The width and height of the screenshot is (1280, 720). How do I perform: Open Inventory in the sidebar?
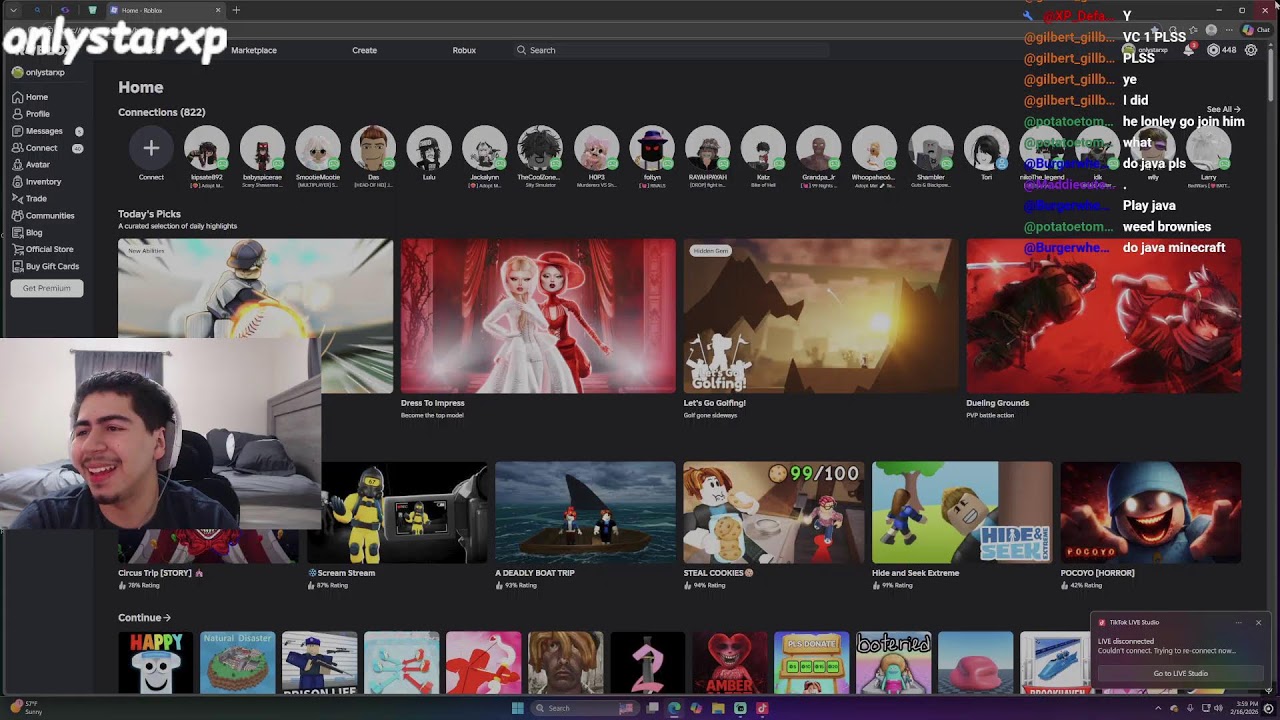click(37, 182)
